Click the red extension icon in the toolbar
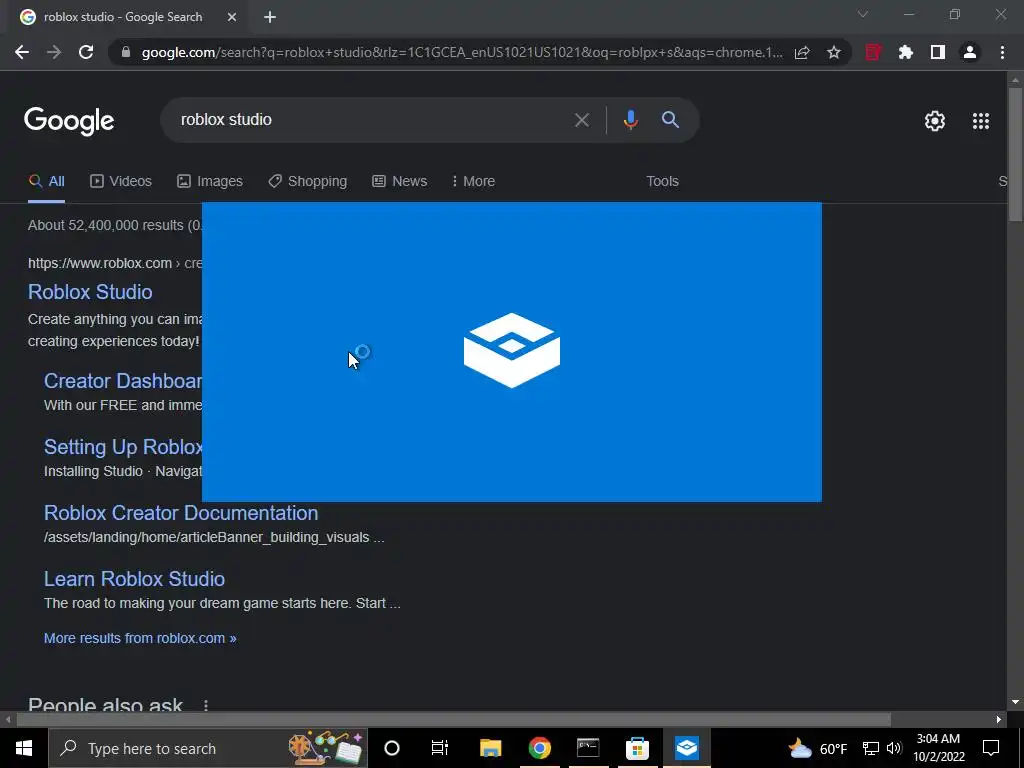1024x768 pixels. (873, 52)
